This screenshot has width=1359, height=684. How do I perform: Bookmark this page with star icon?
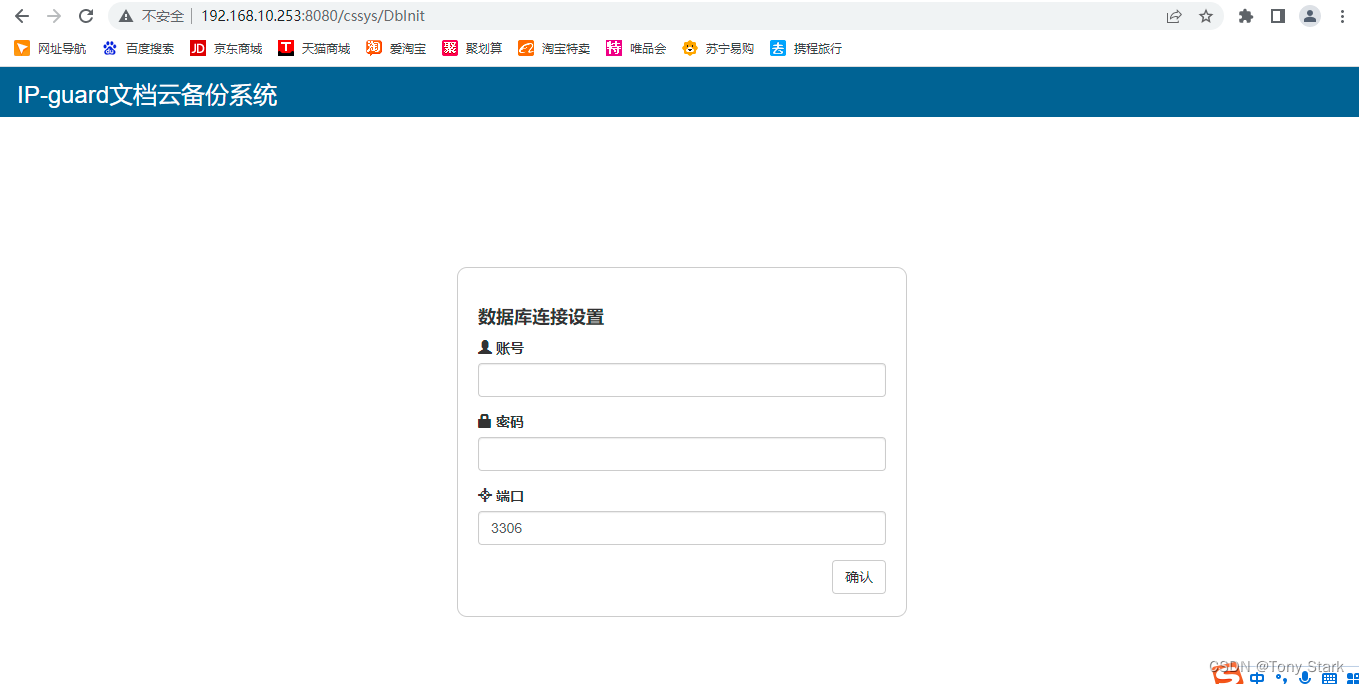coord(1206,16)
